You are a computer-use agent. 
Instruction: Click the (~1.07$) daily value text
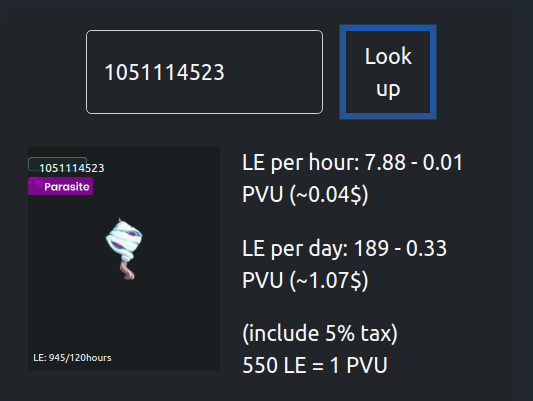pyautogui.click(x=329, y=281)
